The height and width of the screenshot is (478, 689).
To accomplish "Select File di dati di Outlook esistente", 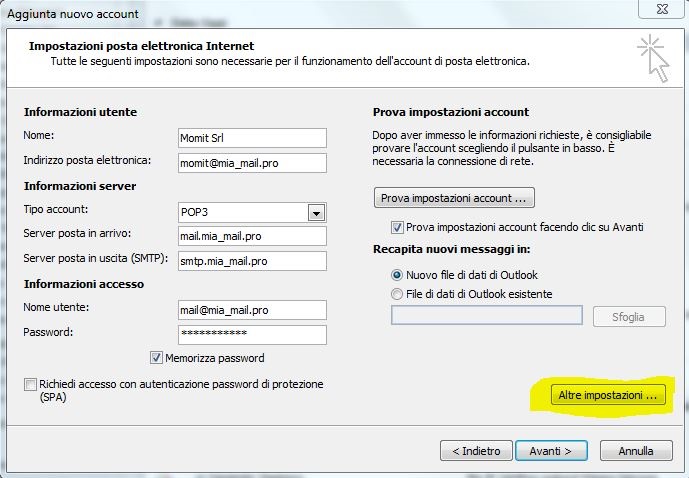I will pyautogui.click(x=398, y=294).
